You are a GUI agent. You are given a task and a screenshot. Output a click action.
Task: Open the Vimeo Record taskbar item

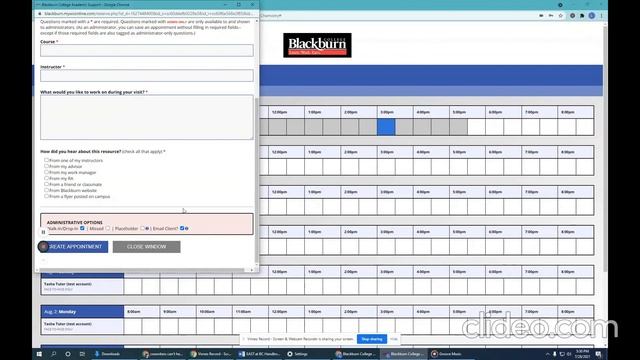211,354
